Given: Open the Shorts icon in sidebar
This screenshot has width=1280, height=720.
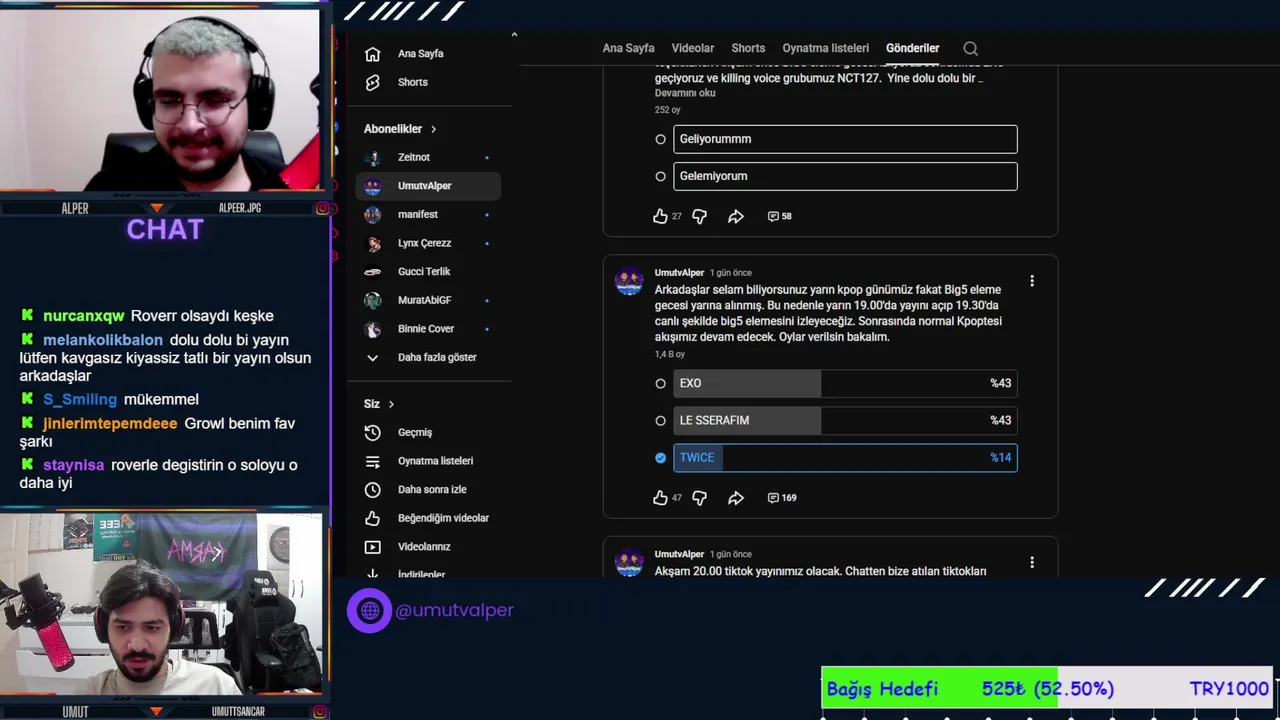Looking at the screenshot, I should pos(373,82).
